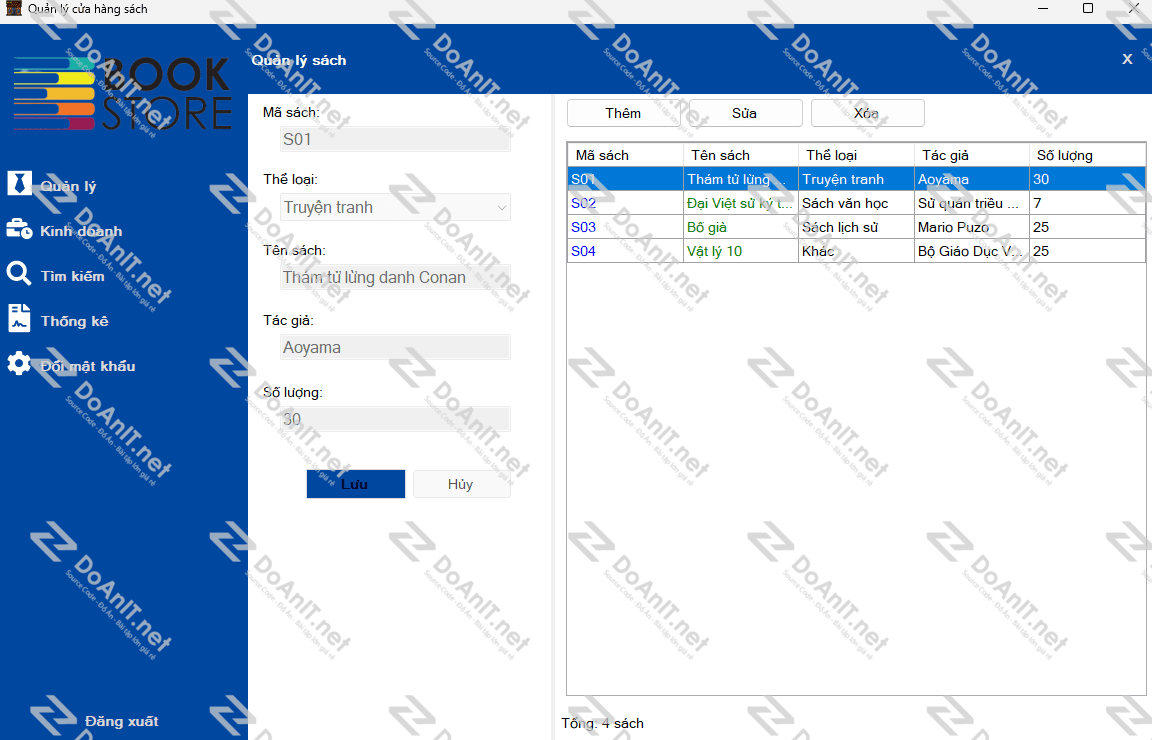Click the Tìm kiếm magnifier icon

pyautogui.click(x=19, y=274)
